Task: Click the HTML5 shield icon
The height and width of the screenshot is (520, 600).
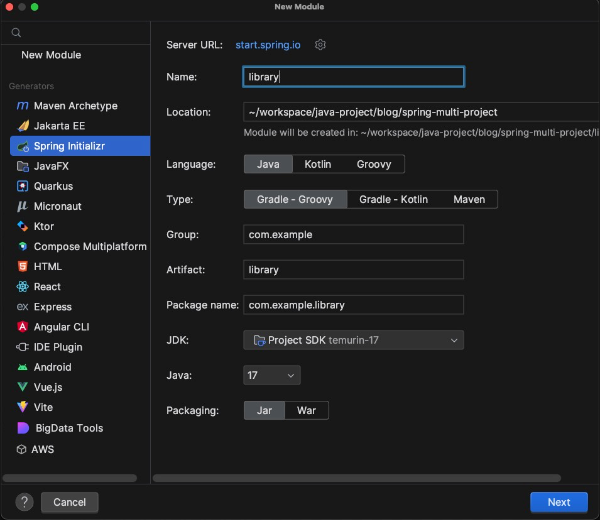Action: tap(23, 266)
